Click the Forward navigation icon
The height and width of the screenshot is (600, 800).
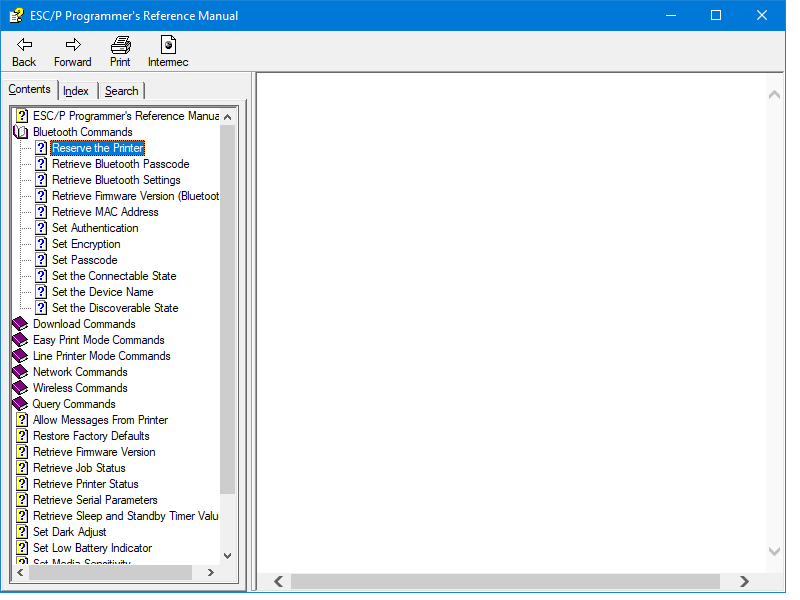71,45
